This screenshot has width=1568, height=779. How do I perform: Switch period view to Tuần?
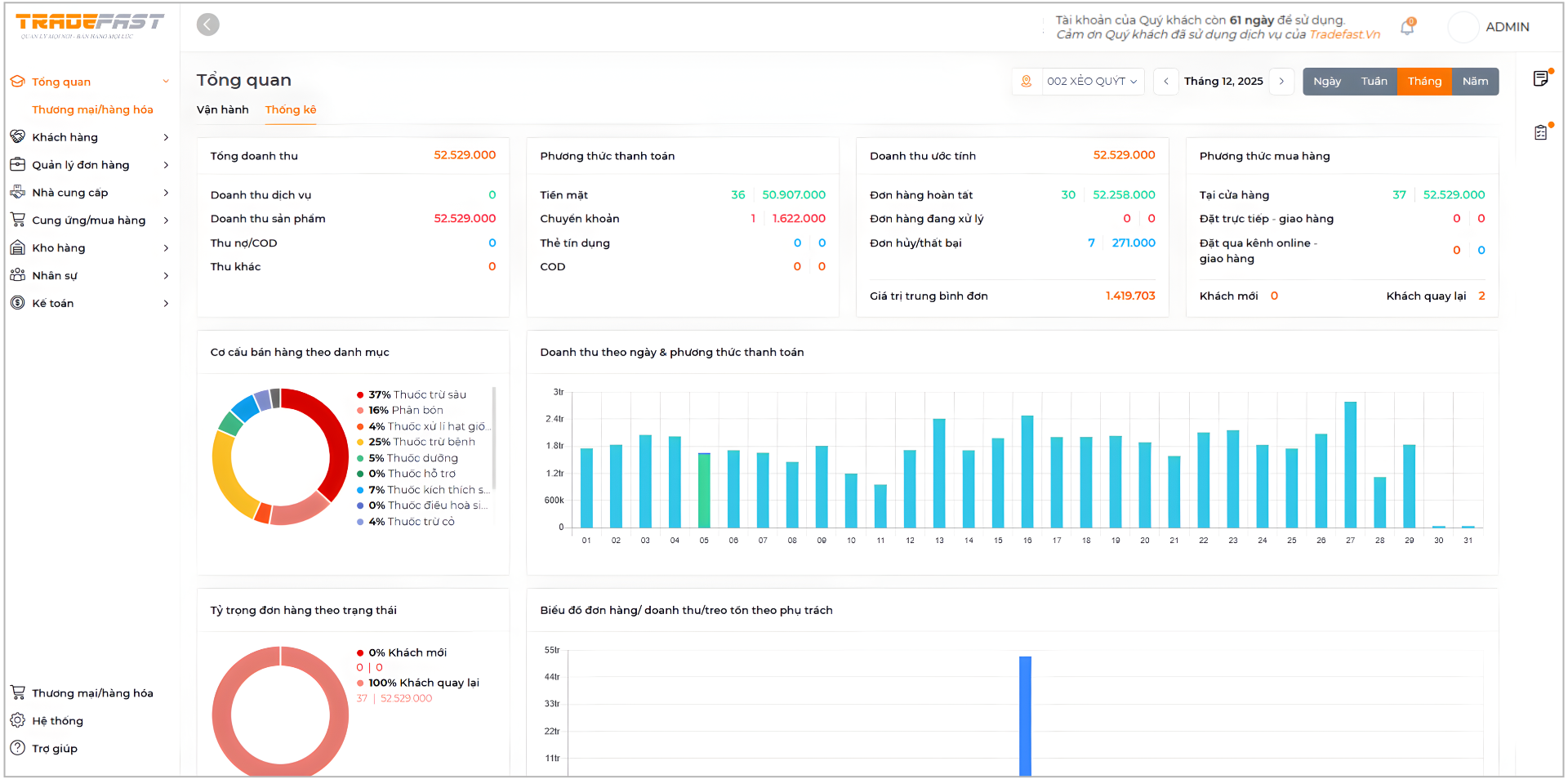[1374, 82]
